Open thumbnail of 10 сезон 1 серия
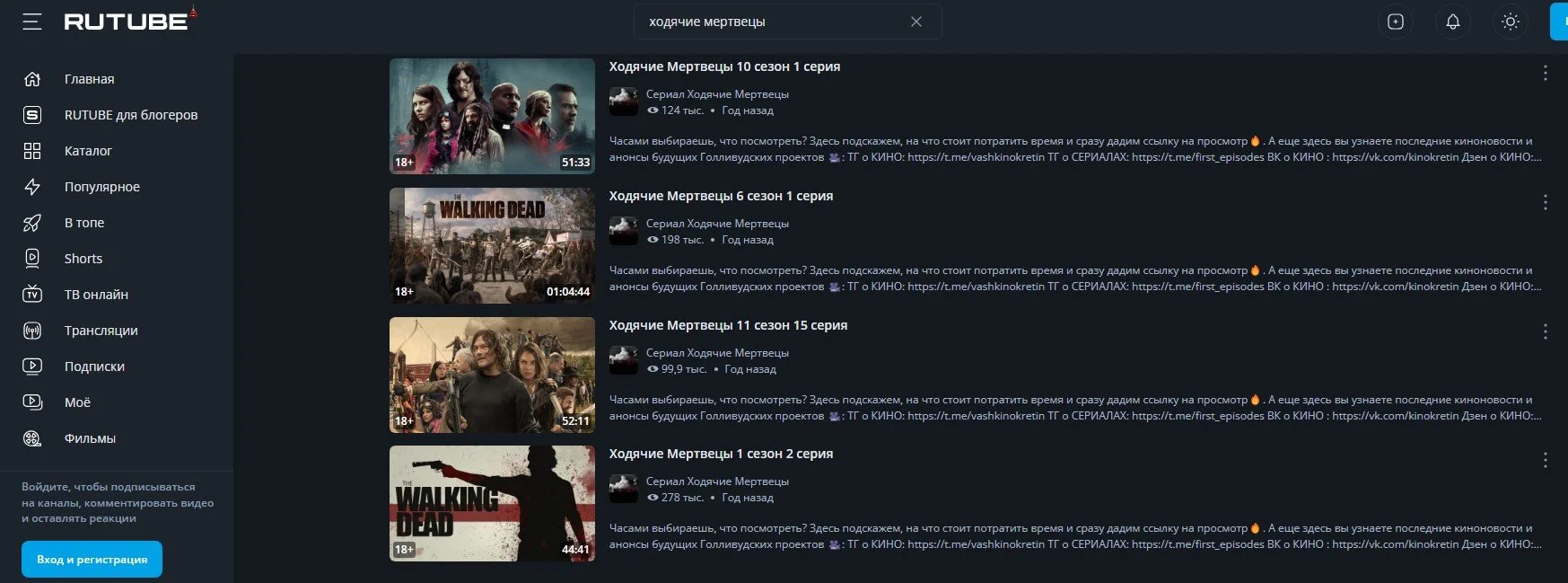The width and height of the screenshot is (1568, 583). [492, 116]
